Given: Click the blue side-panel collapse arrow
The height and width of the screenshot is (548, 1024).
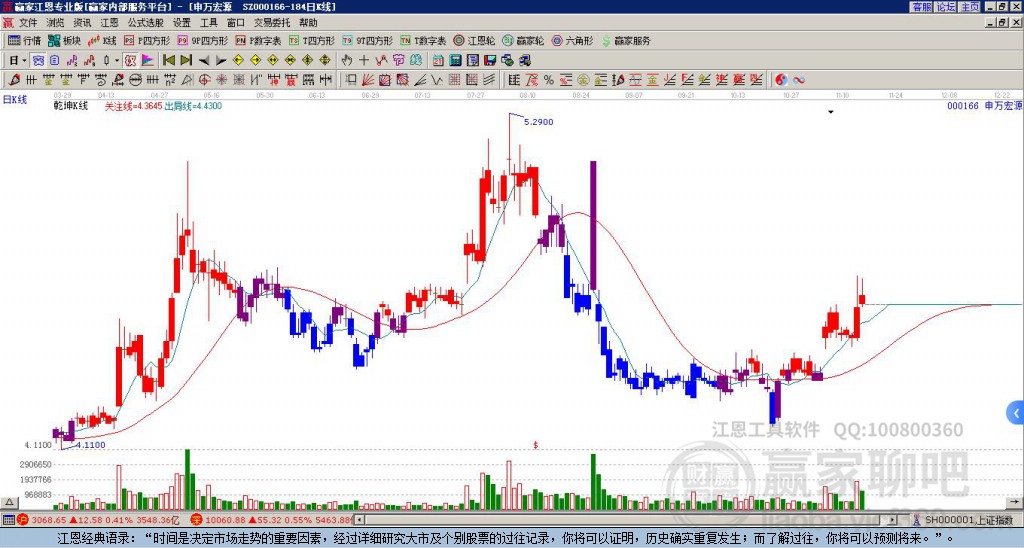Looking at the screenshot, I should 1016,413.
